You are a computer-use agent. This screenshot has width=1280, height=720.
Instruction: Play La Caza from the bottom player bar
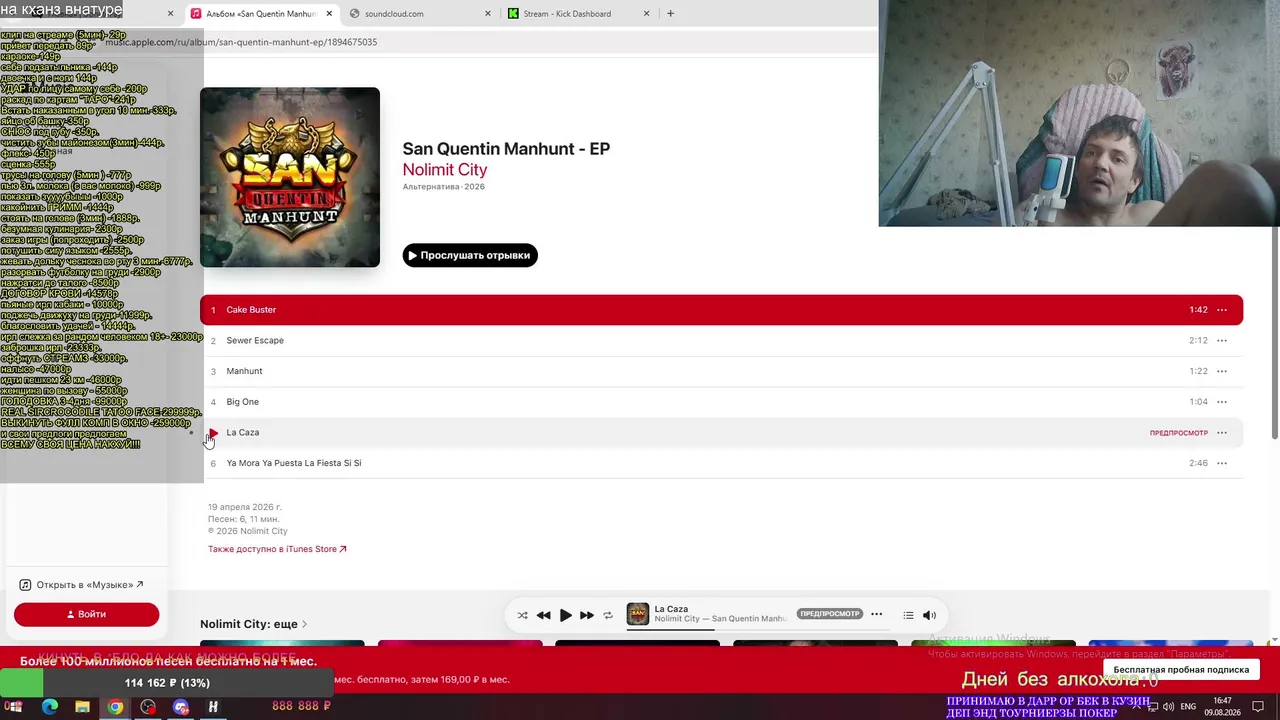565,615
